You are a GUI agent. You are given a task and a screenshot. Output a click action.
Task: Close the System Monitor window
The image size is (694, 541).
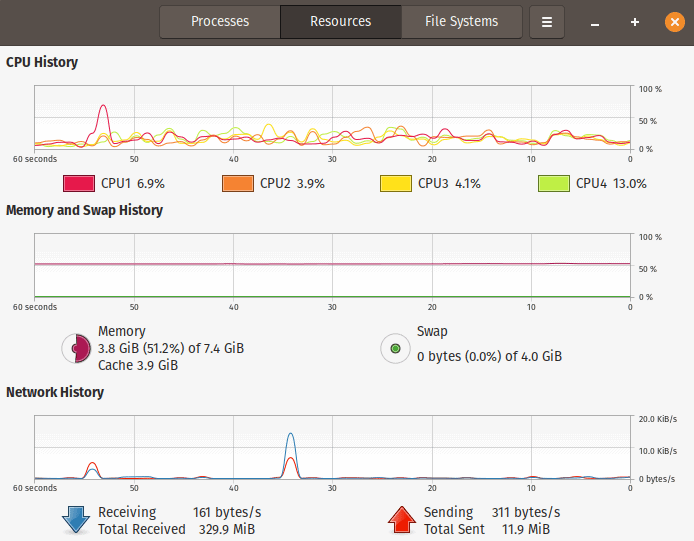[675, 22]
